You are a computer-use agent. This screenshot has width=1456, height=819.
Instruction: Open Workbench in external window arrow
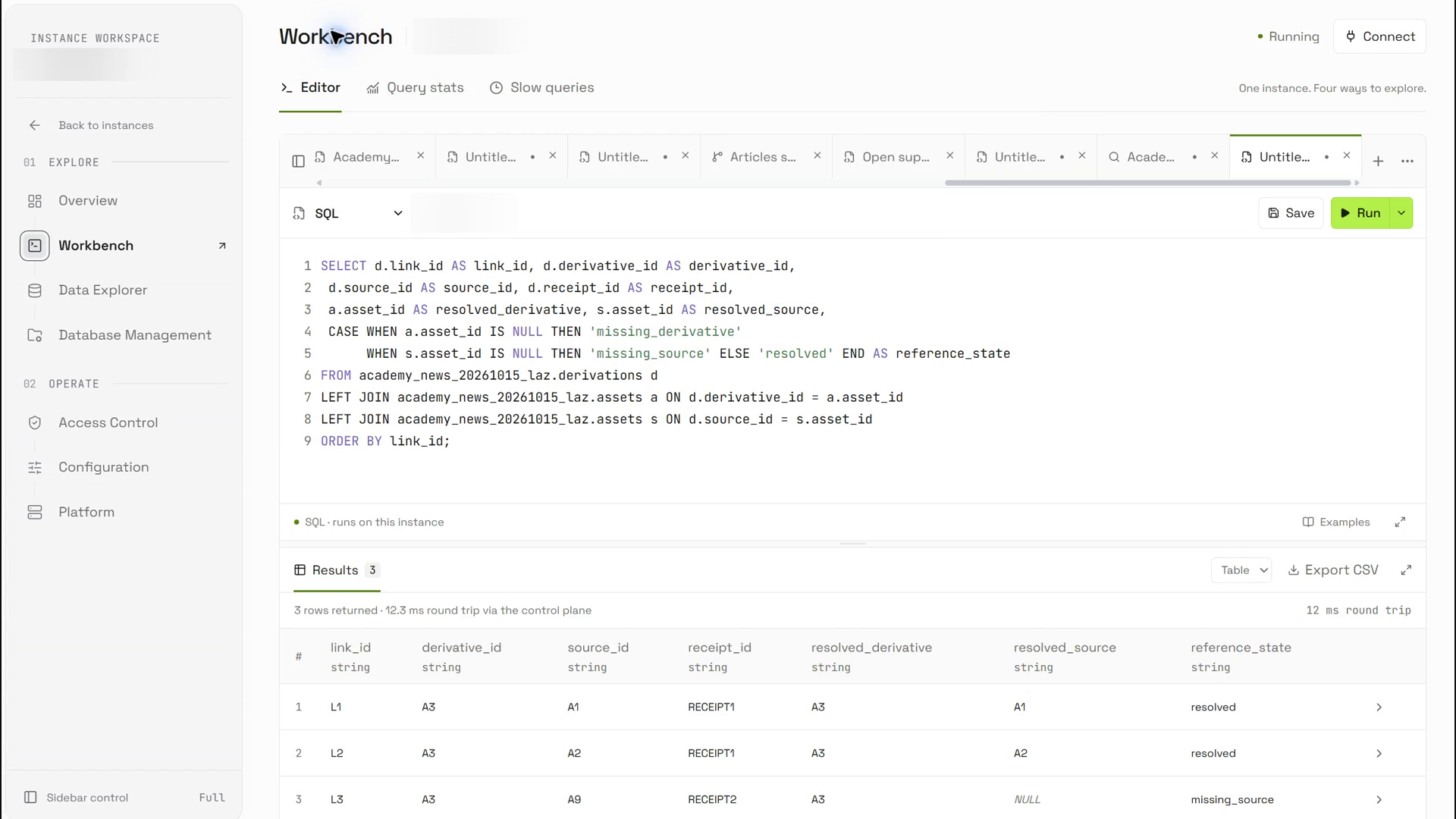tap(222, 246)
